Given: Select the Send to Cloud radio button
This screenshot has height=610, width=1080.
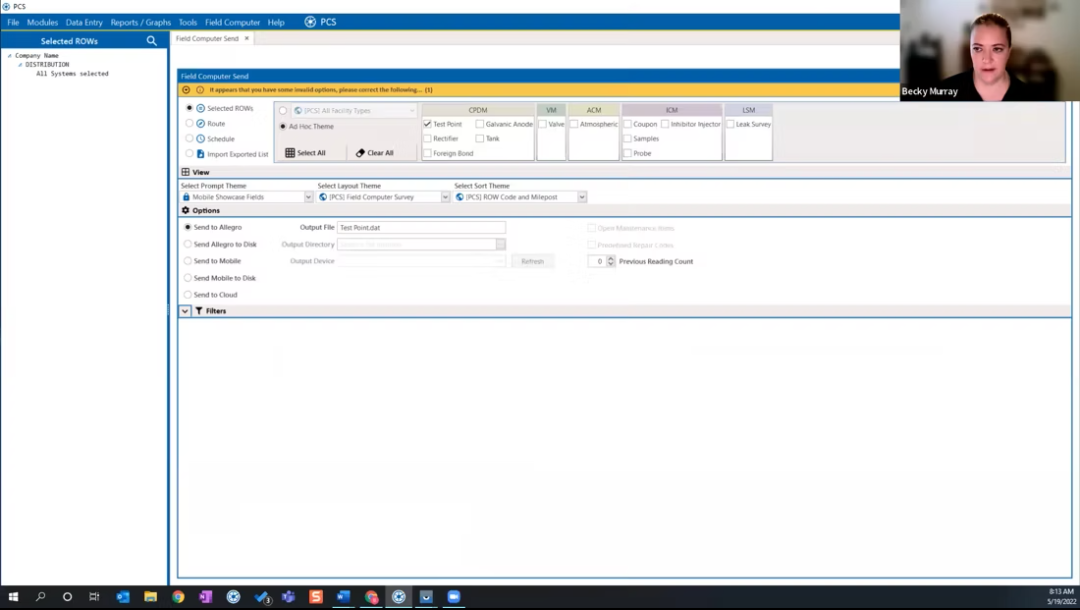Looking at the screenshot, I should coord(187,294).
